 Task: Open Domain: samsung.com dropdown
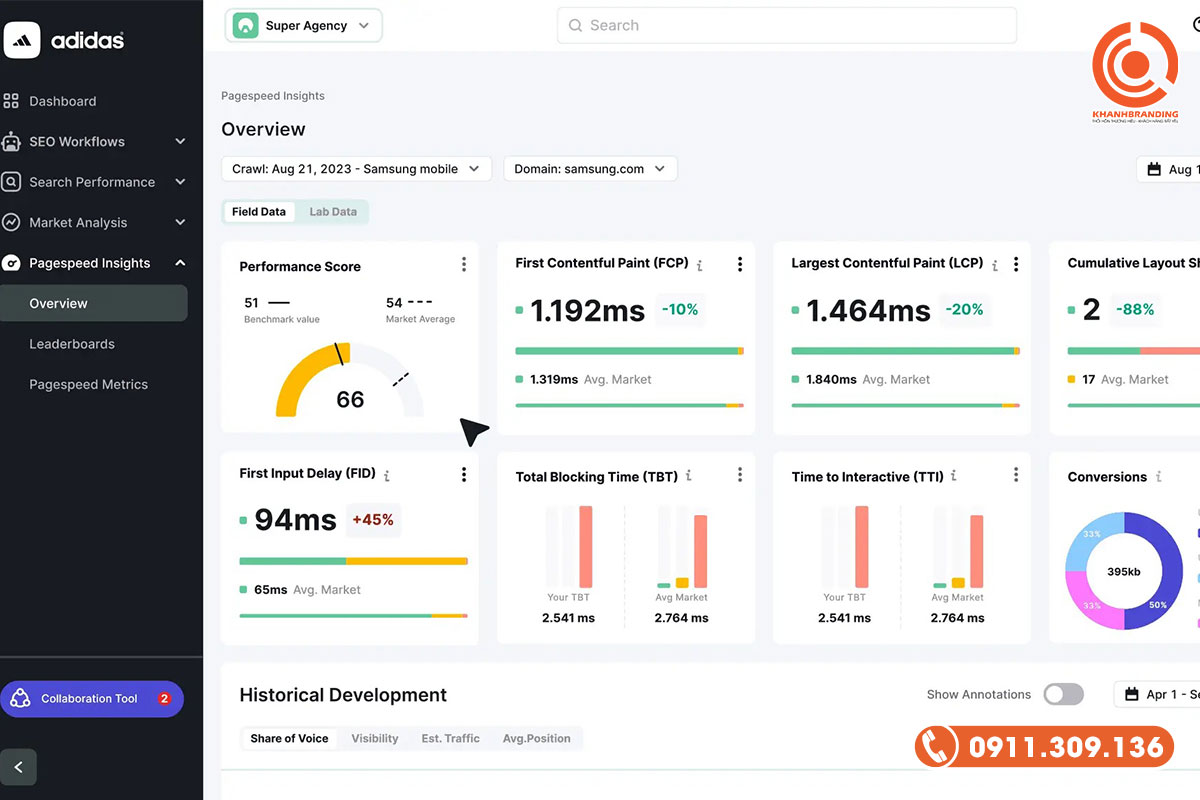590,169
